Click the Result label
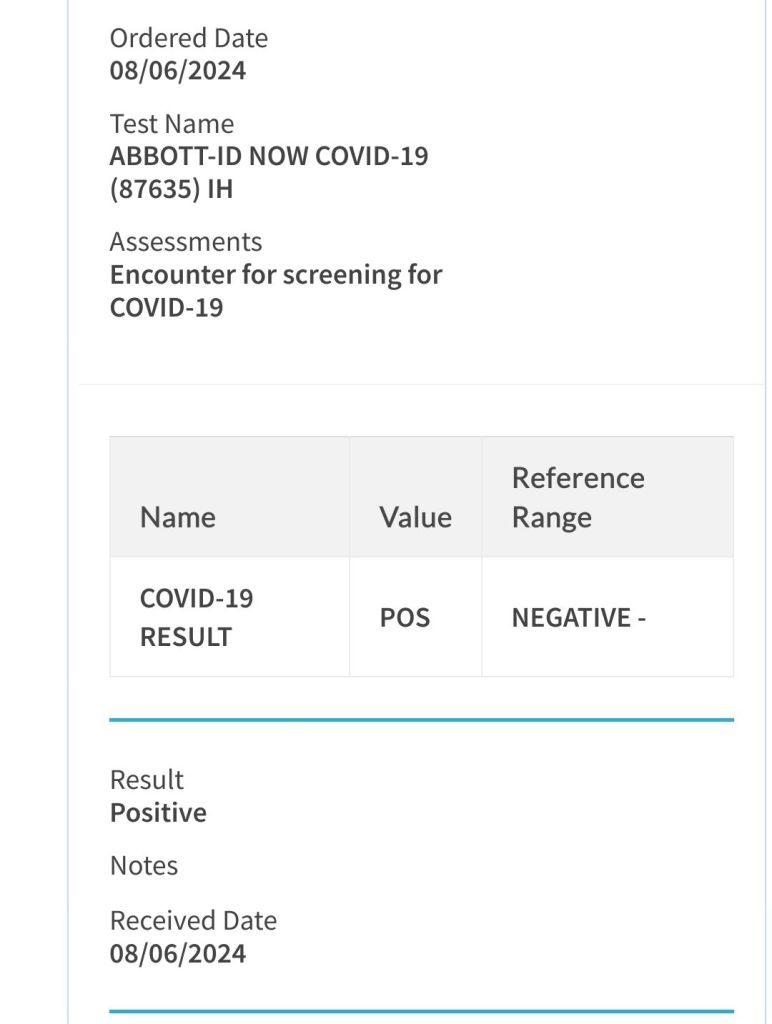 point(147,780)
